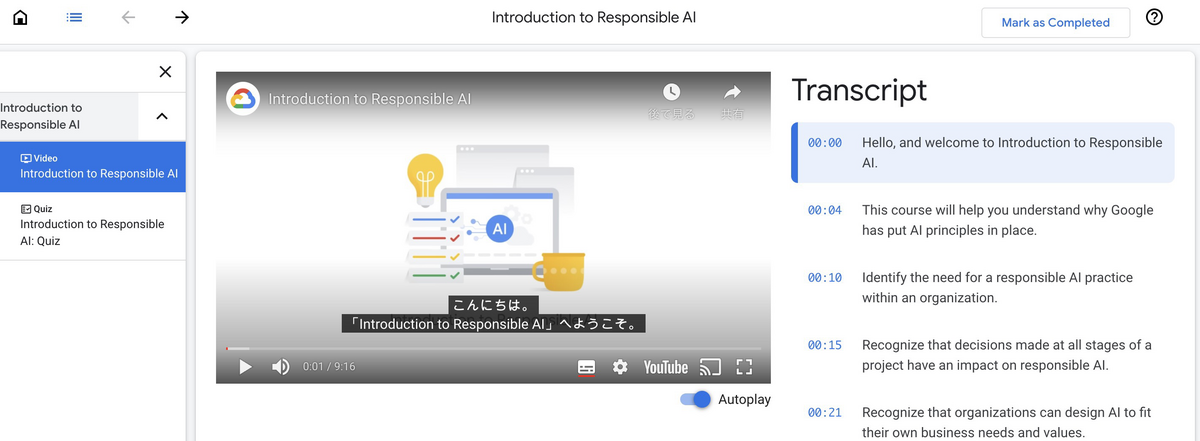Toggle subtitles in the video player
1200x441 pixels.
[x=587, y=367]
